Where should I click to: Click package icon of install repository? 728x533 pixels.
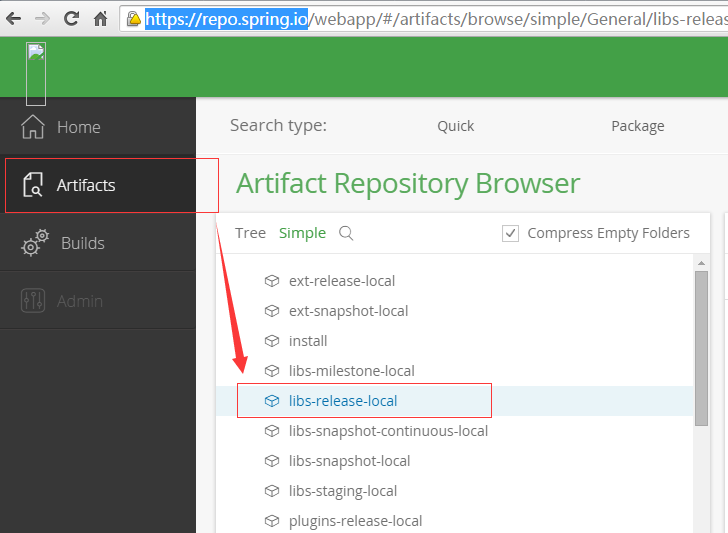coord(272,341)
